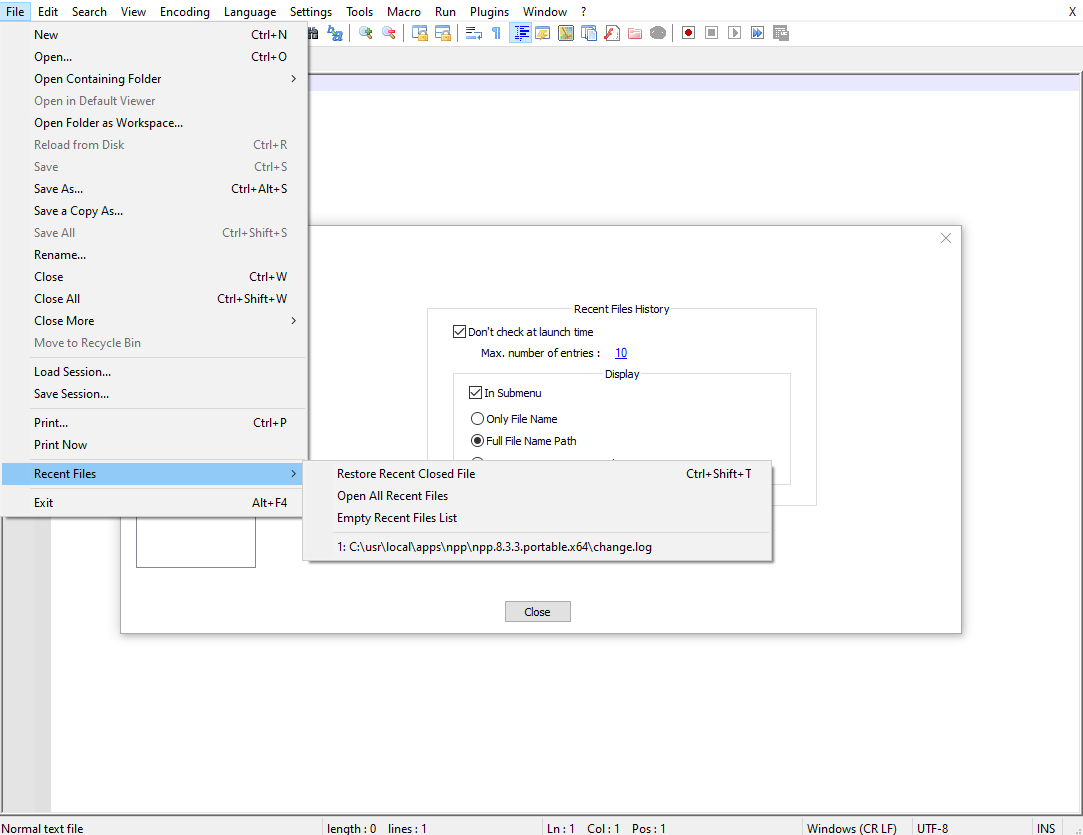Expand the Recent Files submenu

(154, 474)
